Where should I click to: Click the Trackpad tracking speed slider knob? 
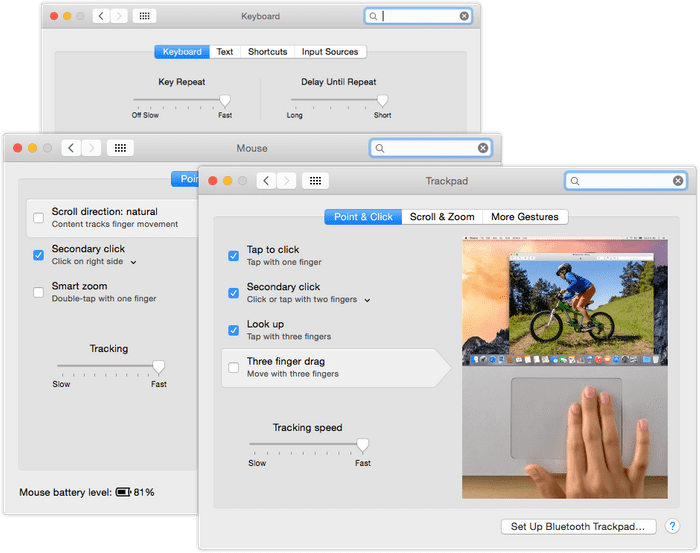(362, 445)
